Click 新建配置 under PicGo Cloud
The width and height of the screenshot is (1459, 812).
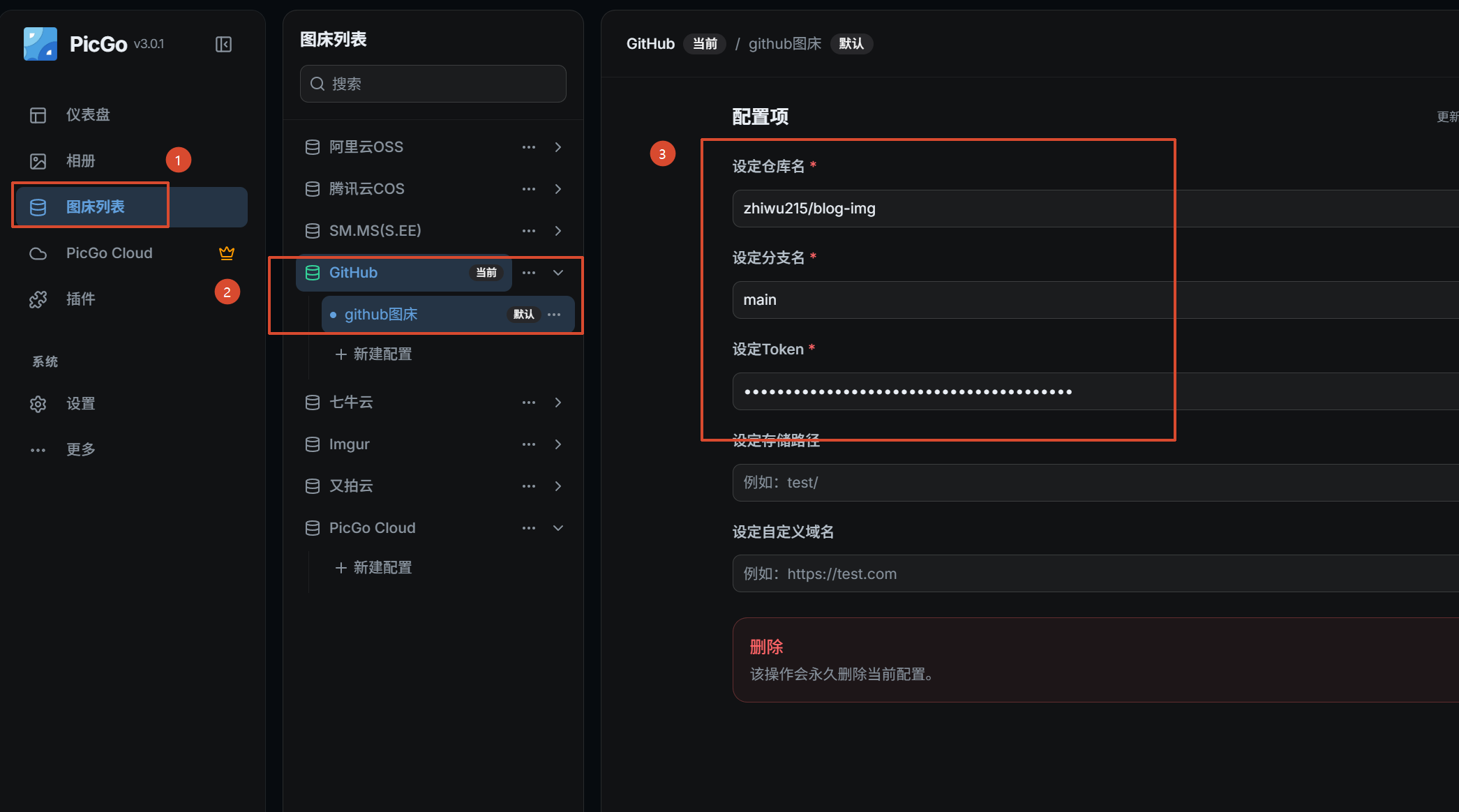[x=374, y=568]
